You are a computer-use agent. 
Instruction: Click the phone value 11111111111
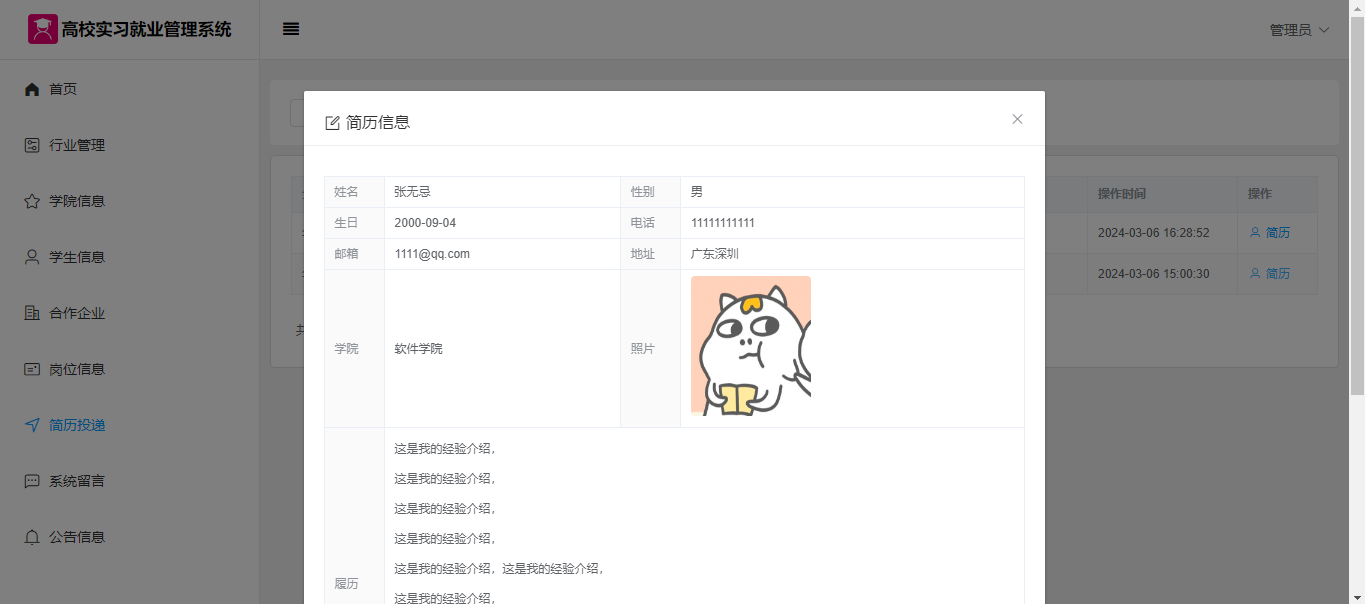click(x=723, y=223)
